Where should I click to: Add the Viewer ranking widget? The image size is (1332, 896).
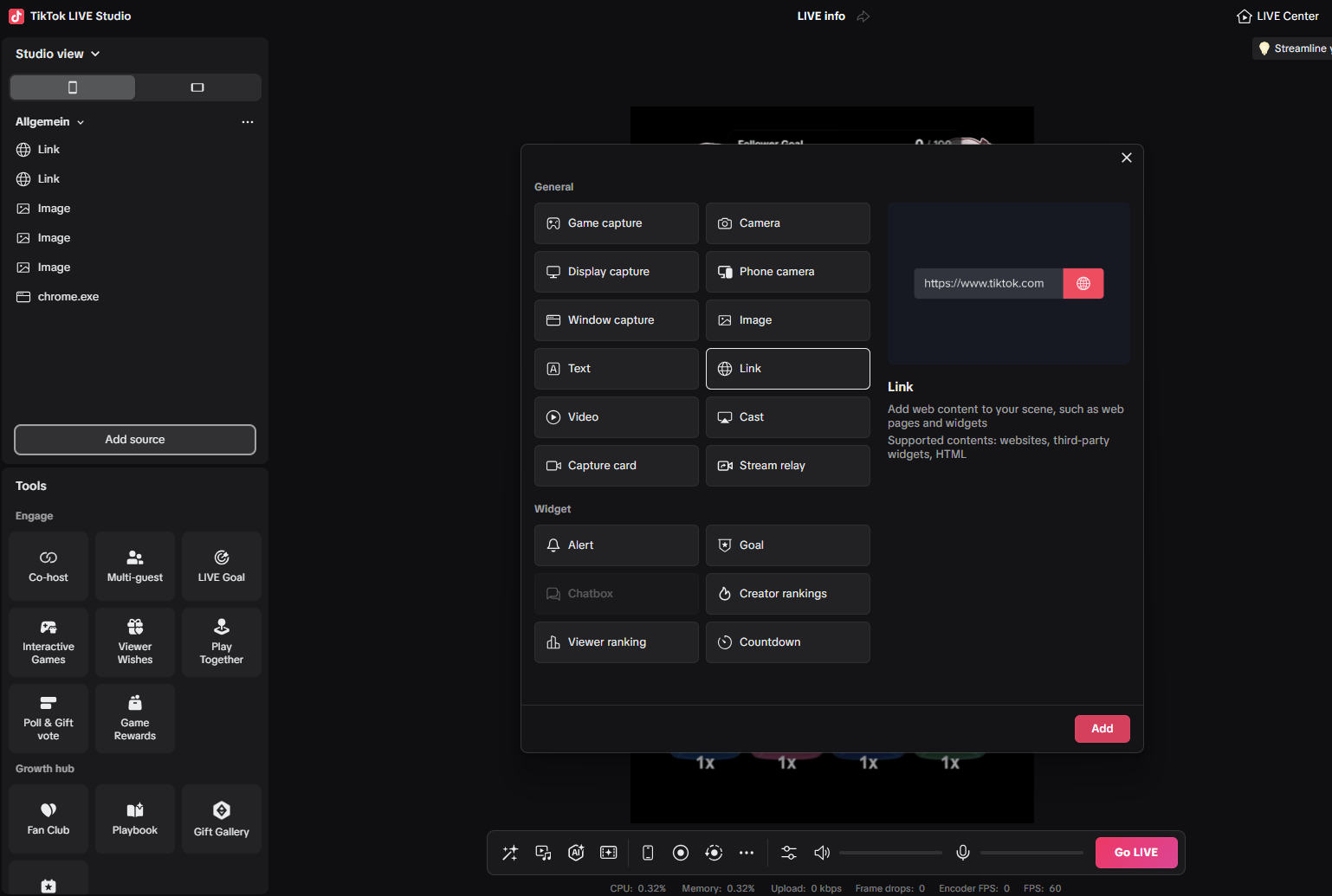617,642
